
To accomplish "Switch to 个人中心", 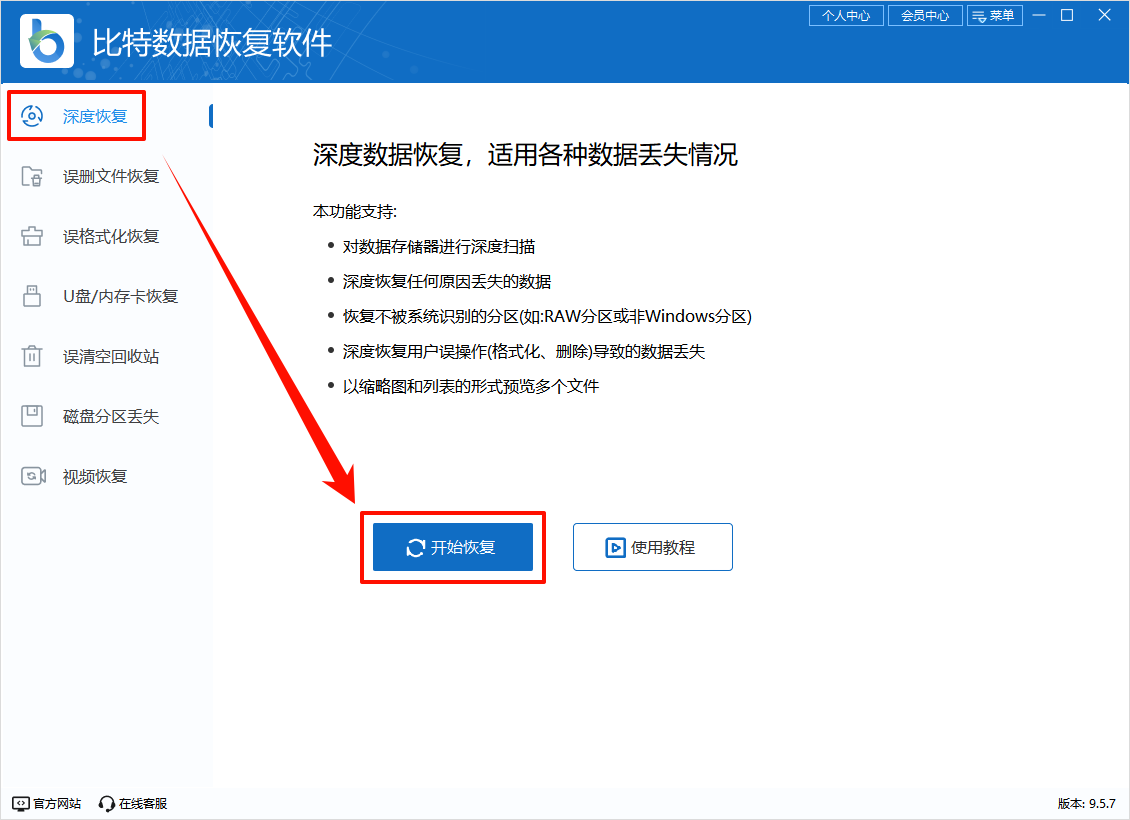I will tap(845, 15).
